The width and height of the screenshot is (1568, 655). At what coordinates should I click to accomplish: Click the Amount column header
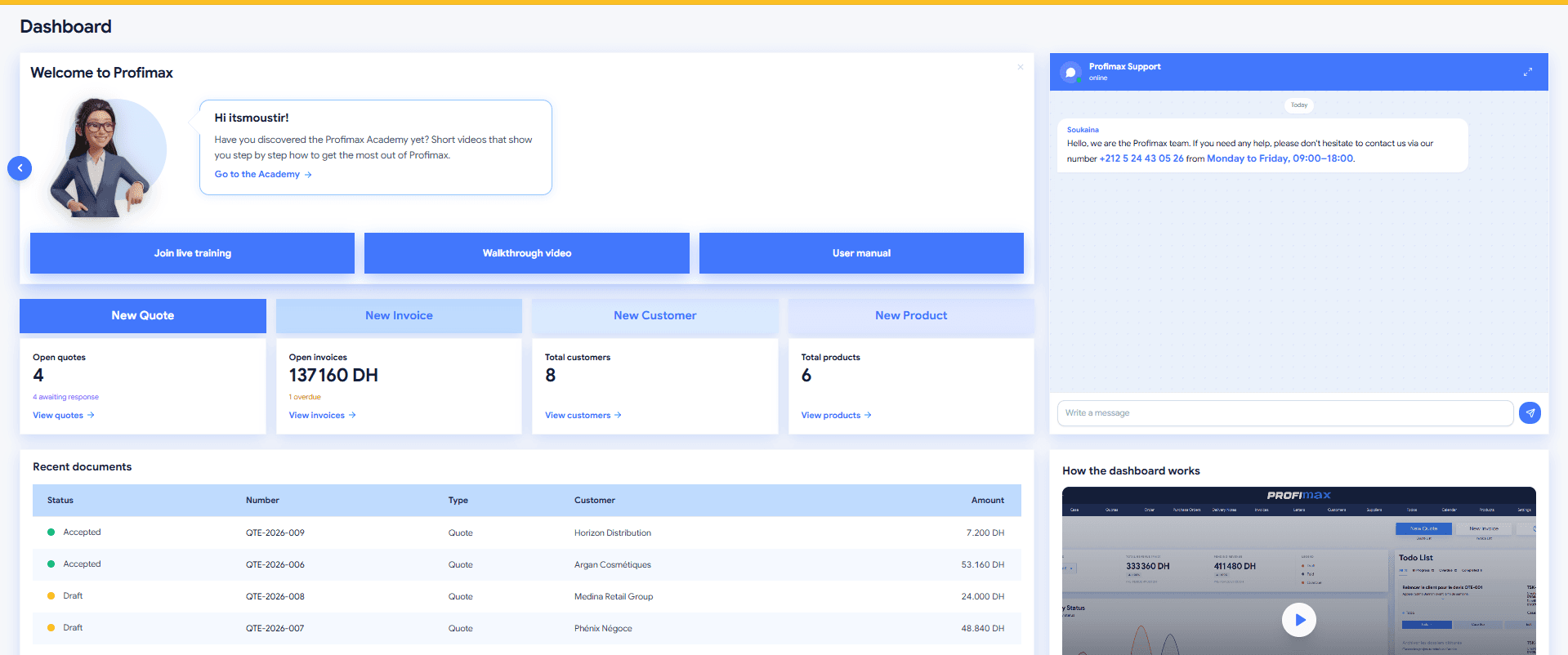coord(988,500)
